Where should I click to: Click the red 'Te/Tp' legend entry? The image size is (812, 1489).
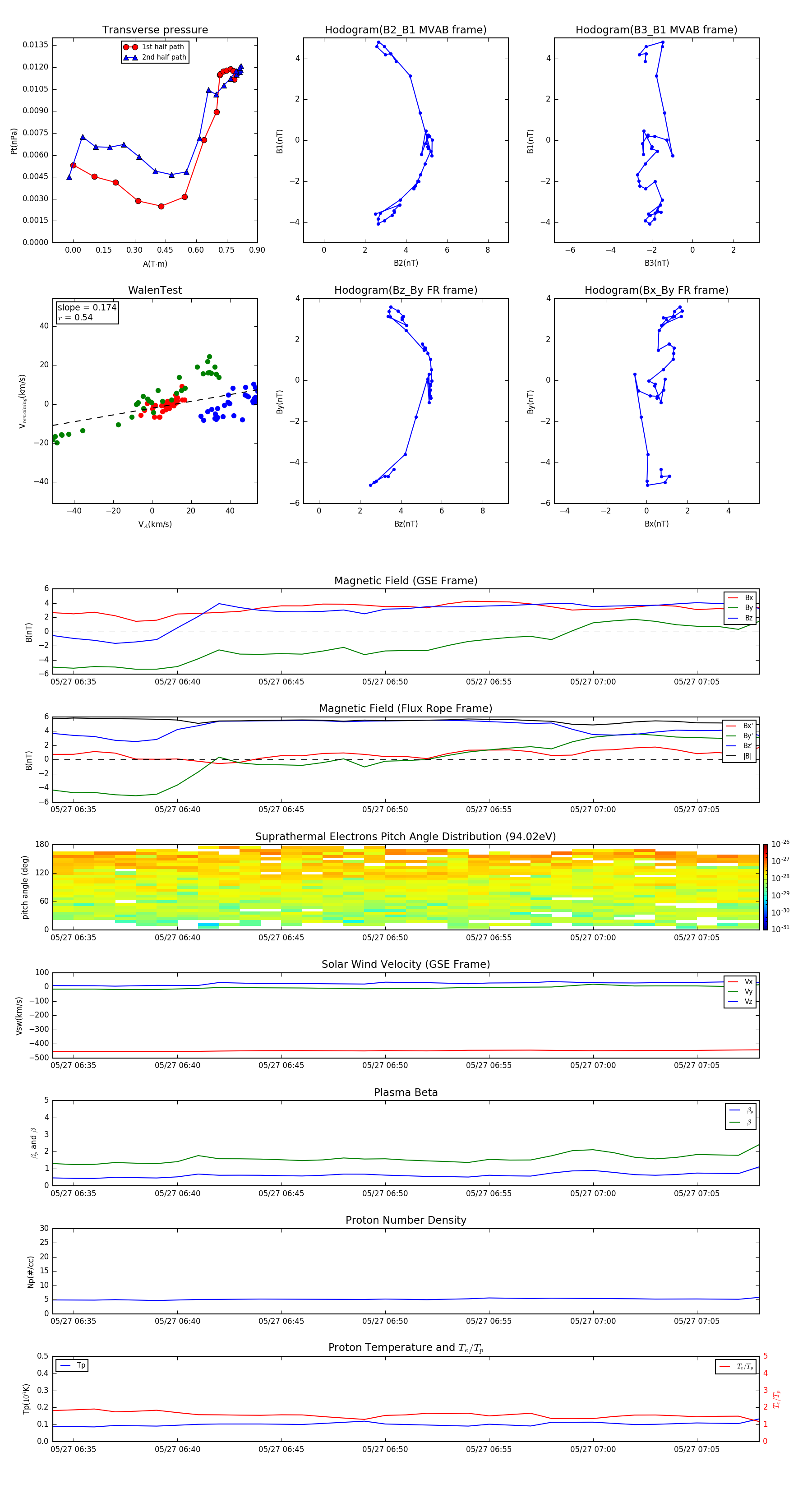click(736, 1366)
